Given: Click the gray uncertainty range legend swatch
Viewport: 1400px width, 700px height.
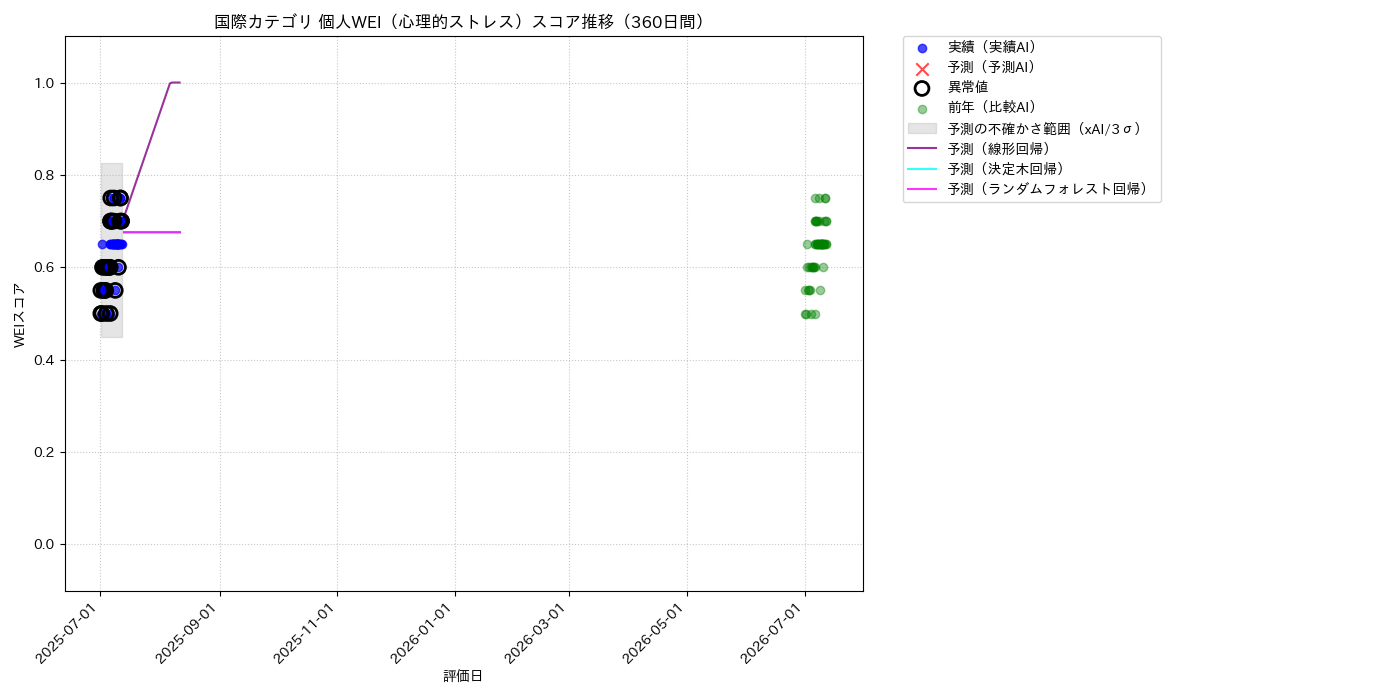Looking at the screenshot, I should pos(922,128).
